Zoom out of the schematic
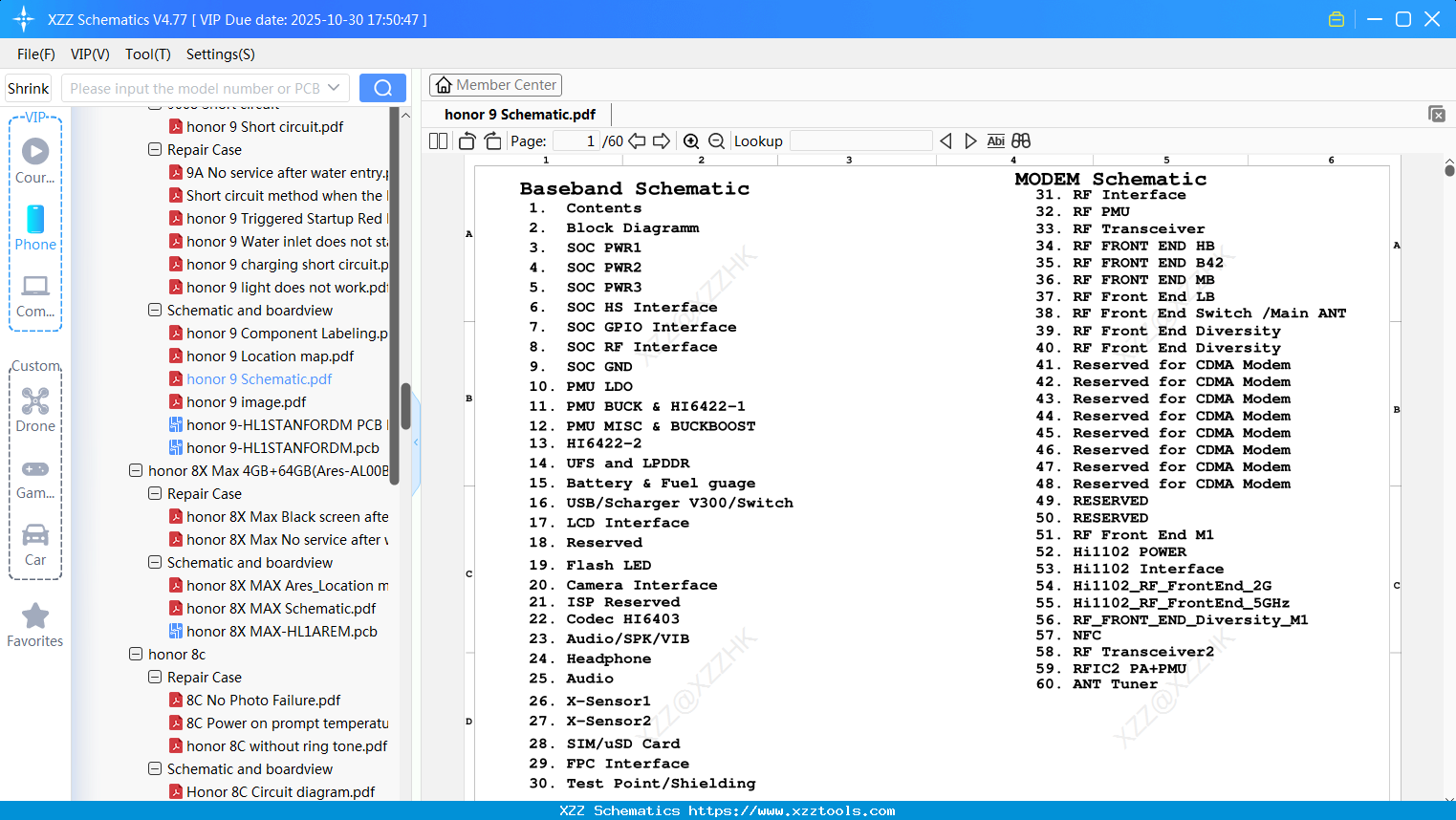This screenshot has width=1456, height=820. (716, 140)
